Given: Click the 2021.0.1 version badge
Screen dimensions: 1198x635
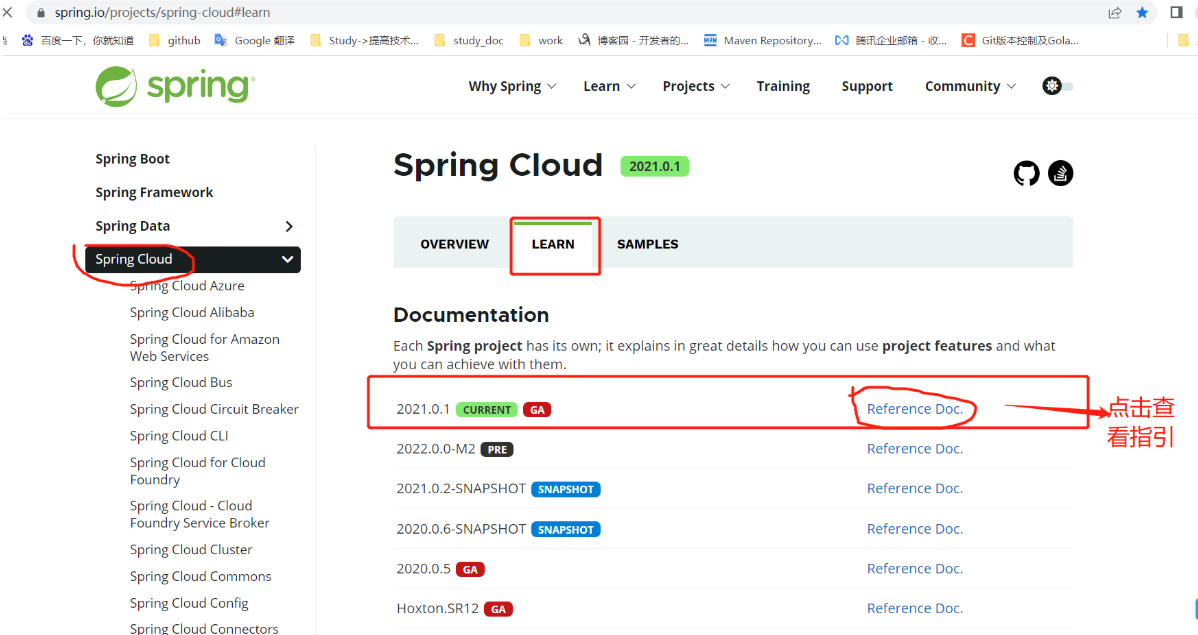Looking at the screenshot, I should [654, 167].
